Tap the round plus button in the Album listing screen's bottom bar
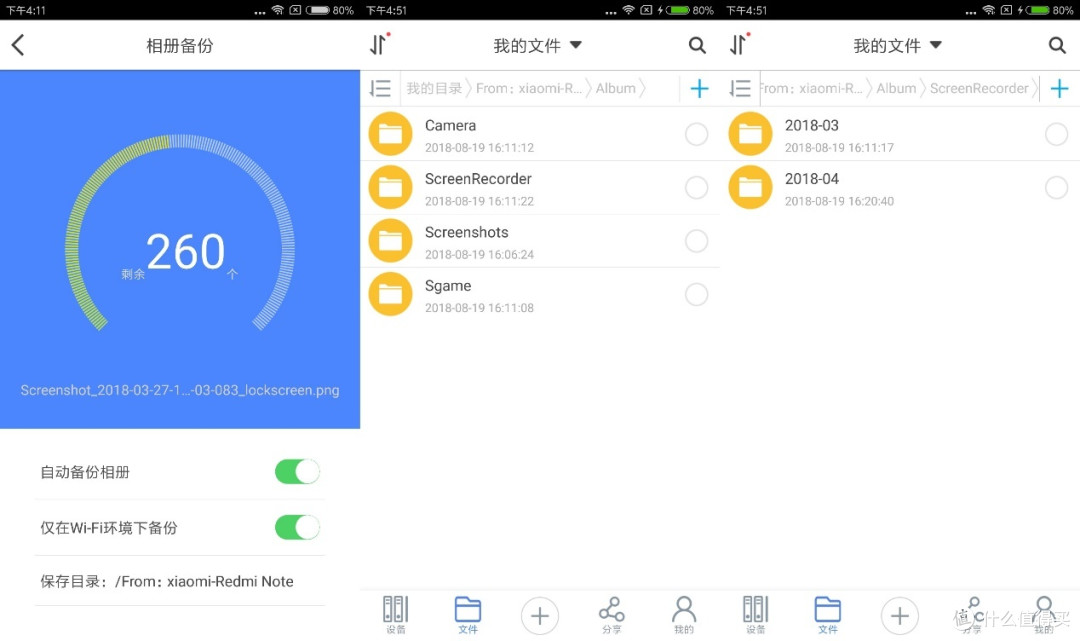The width and height of the screenshot is (1080, 641). pyautogui.click(x=540, y=616)
